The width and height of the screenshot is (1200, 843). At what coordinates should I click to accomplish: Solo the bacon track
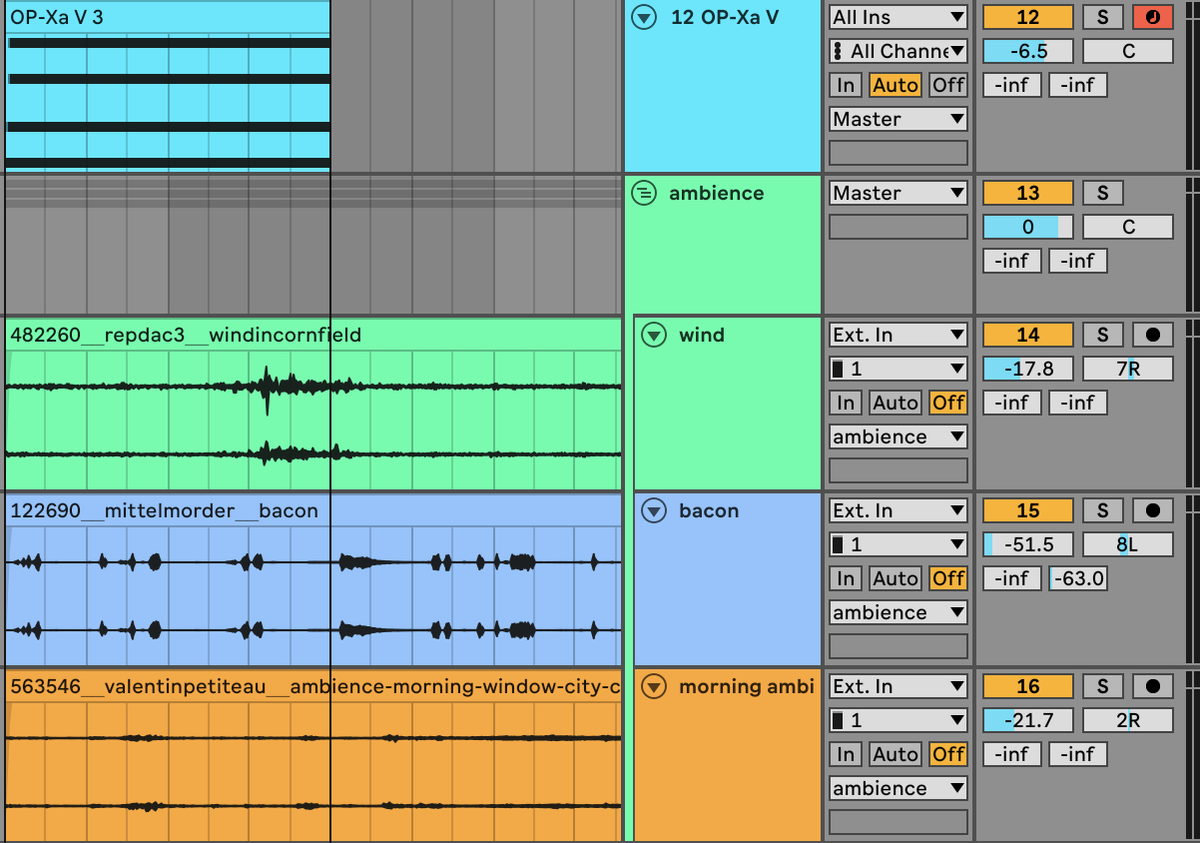(x=1103, y=510)
